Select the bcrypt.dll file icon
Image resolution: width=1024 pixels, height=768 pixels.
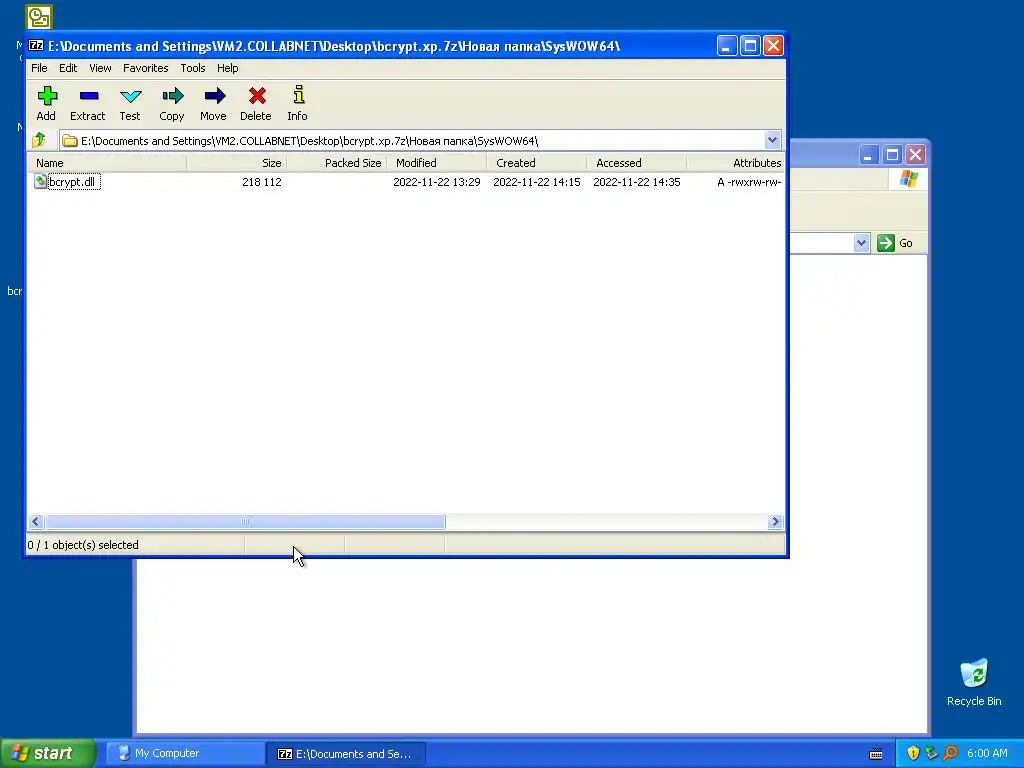[x=40, y=181]
